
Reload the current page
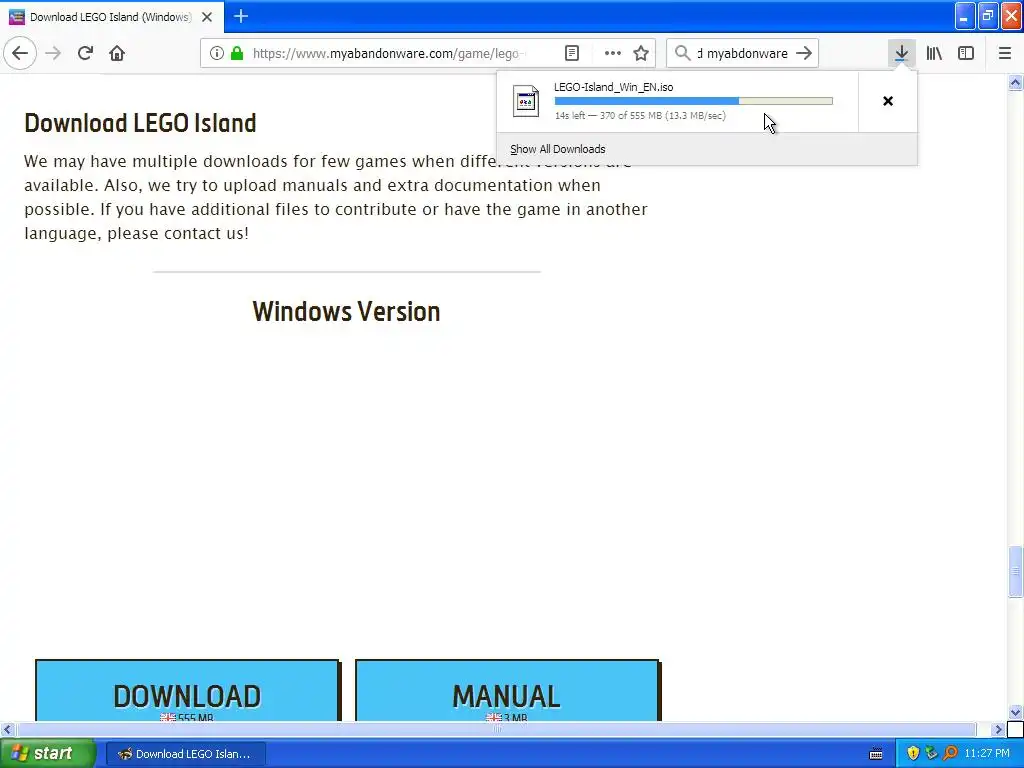tap(85, 53)
